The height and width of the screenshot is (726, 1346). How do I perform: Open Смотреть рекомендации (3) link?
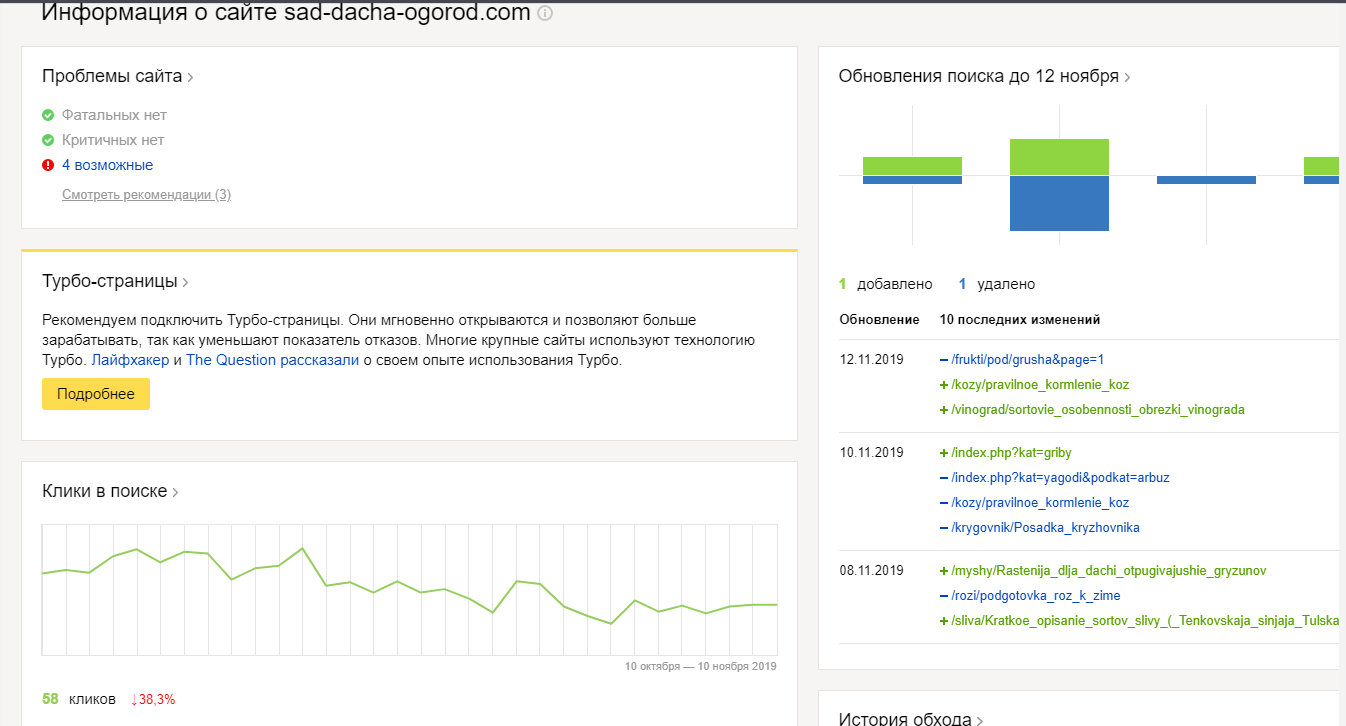[146, 195]
